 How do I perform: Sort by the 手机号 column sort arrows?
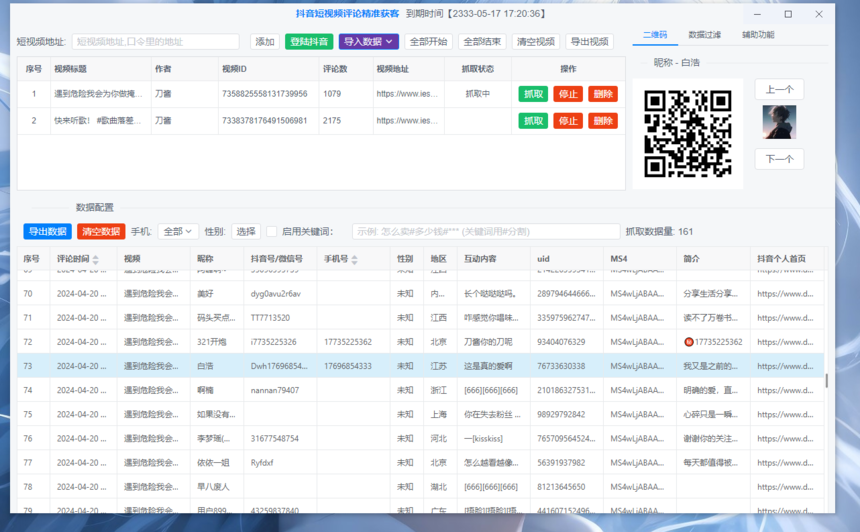[x=354, y=259]
